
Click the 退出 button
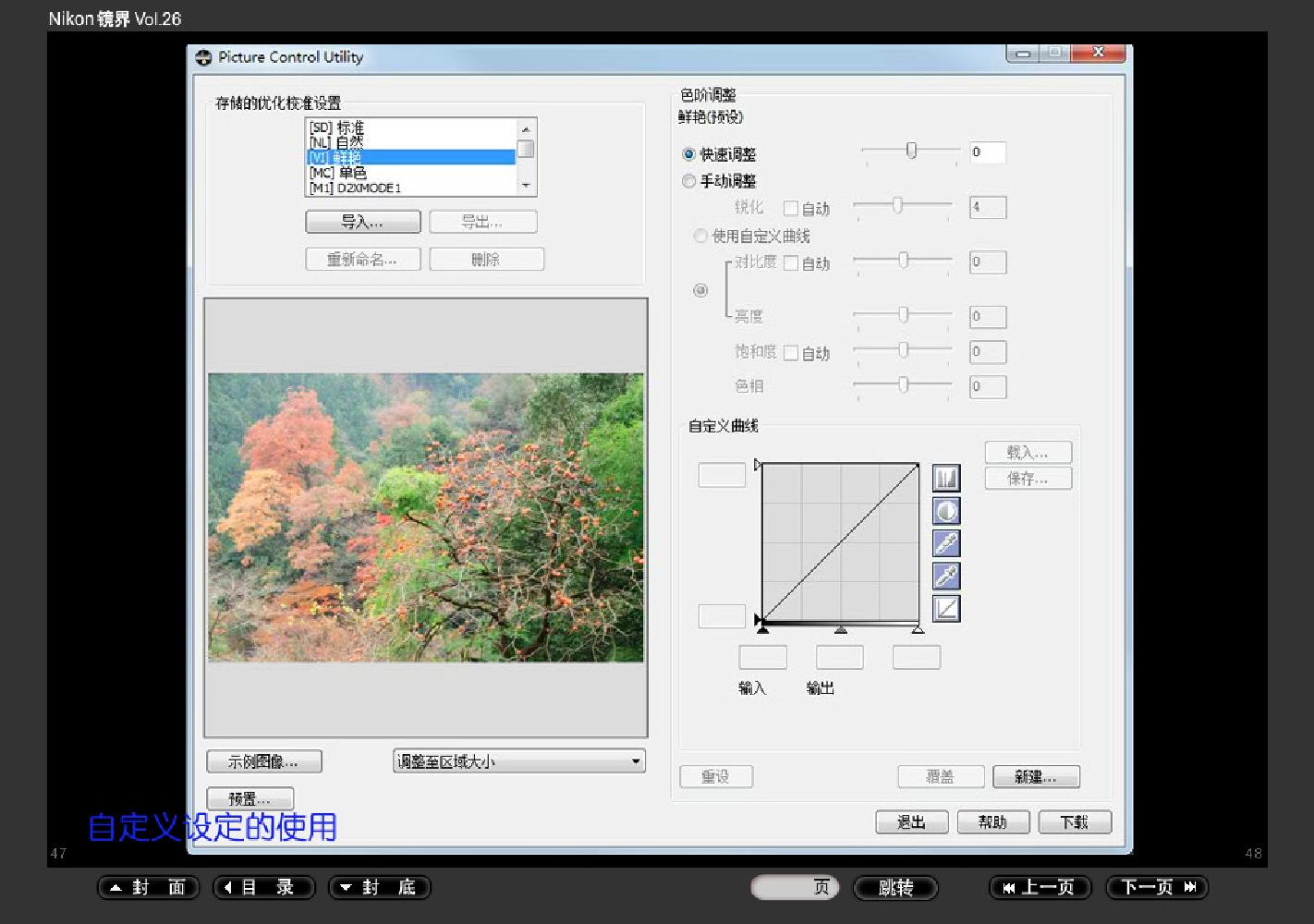pos(912,822)
